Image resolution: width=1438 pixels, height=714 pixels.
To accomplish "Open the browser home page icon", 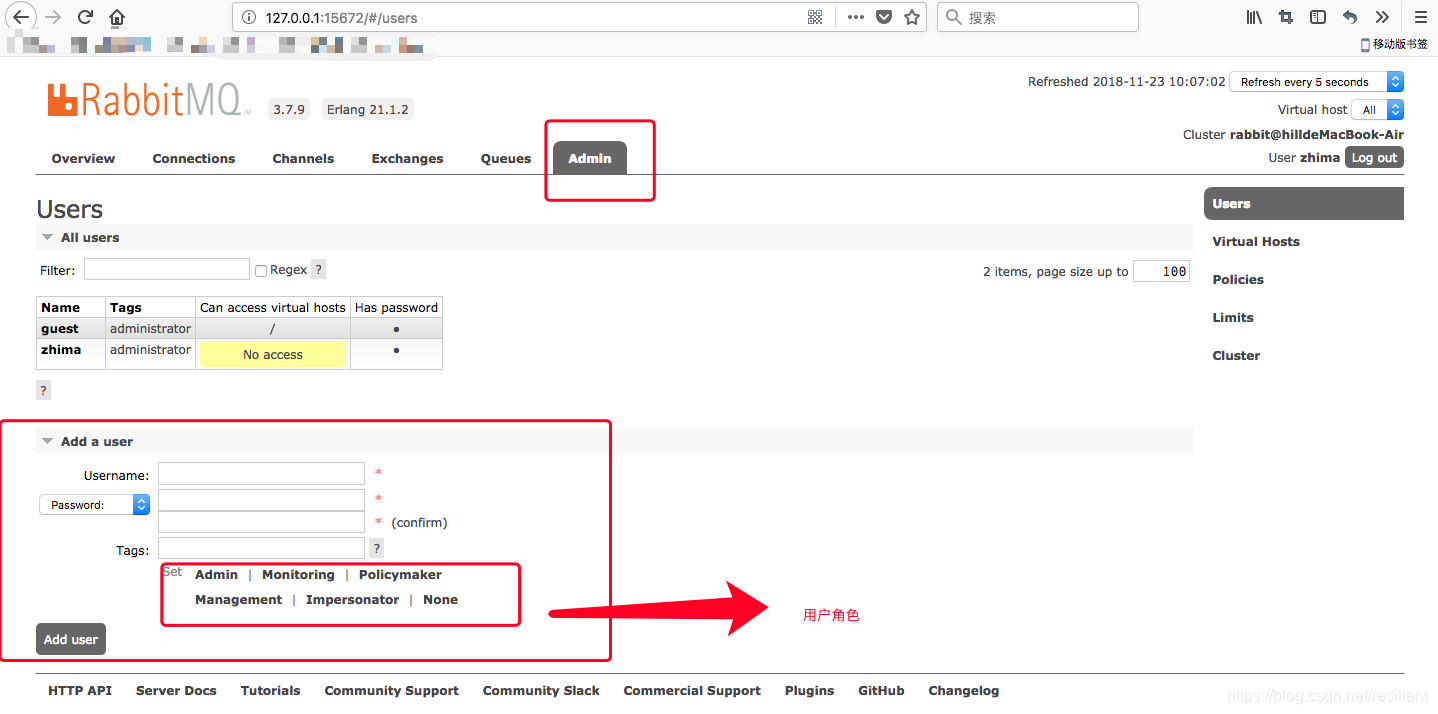I will click(x=117, y=17).
